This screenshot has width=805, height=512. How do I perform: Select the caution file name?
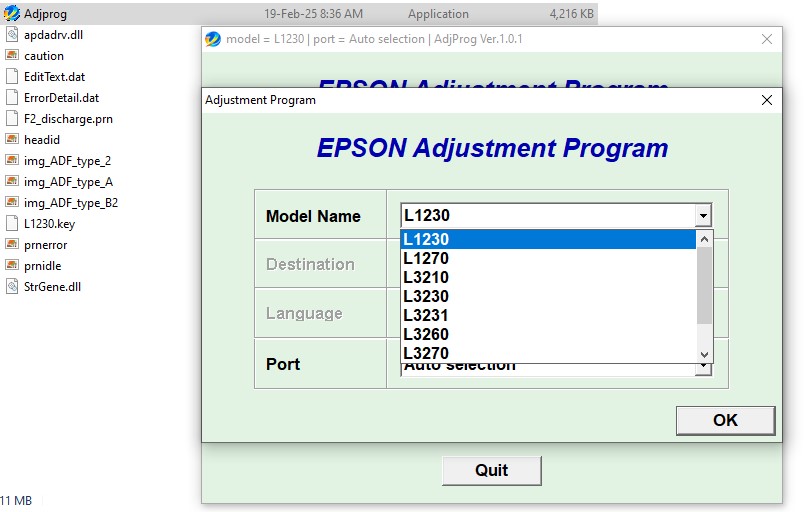(44, 55)
